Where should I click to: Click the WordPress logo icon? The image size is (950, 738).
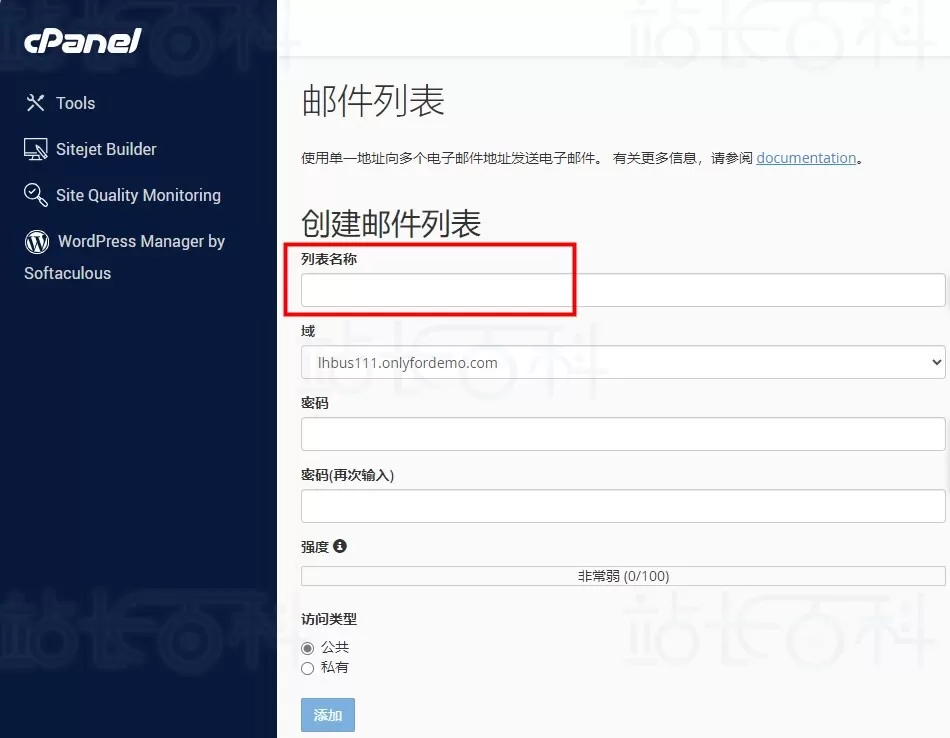(x=37, y=241)
